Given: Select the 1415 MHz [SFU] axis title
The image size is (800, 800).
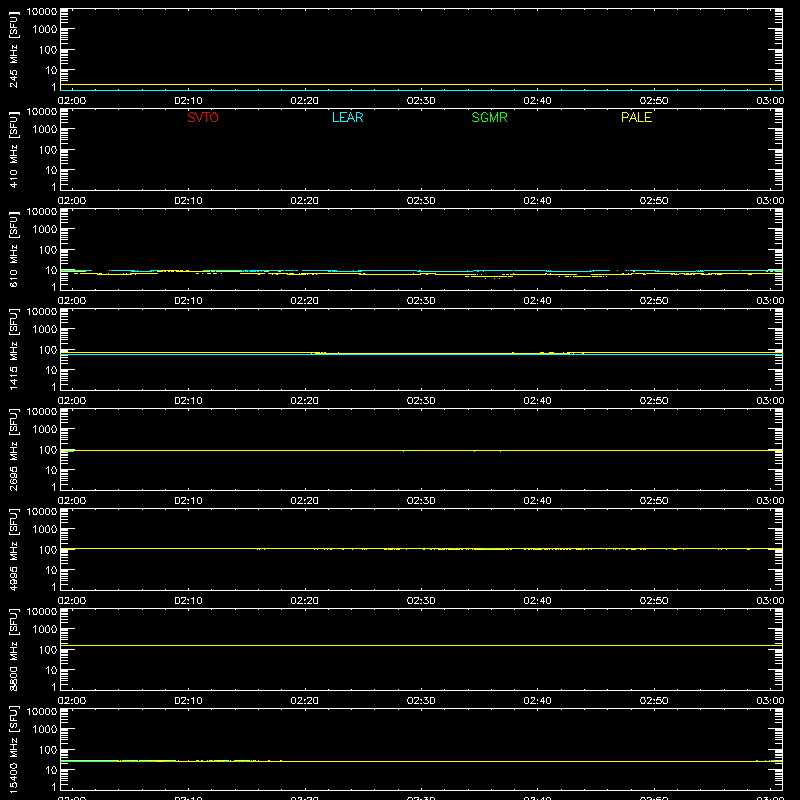Looking at the screenshot, I should point(13,349).
